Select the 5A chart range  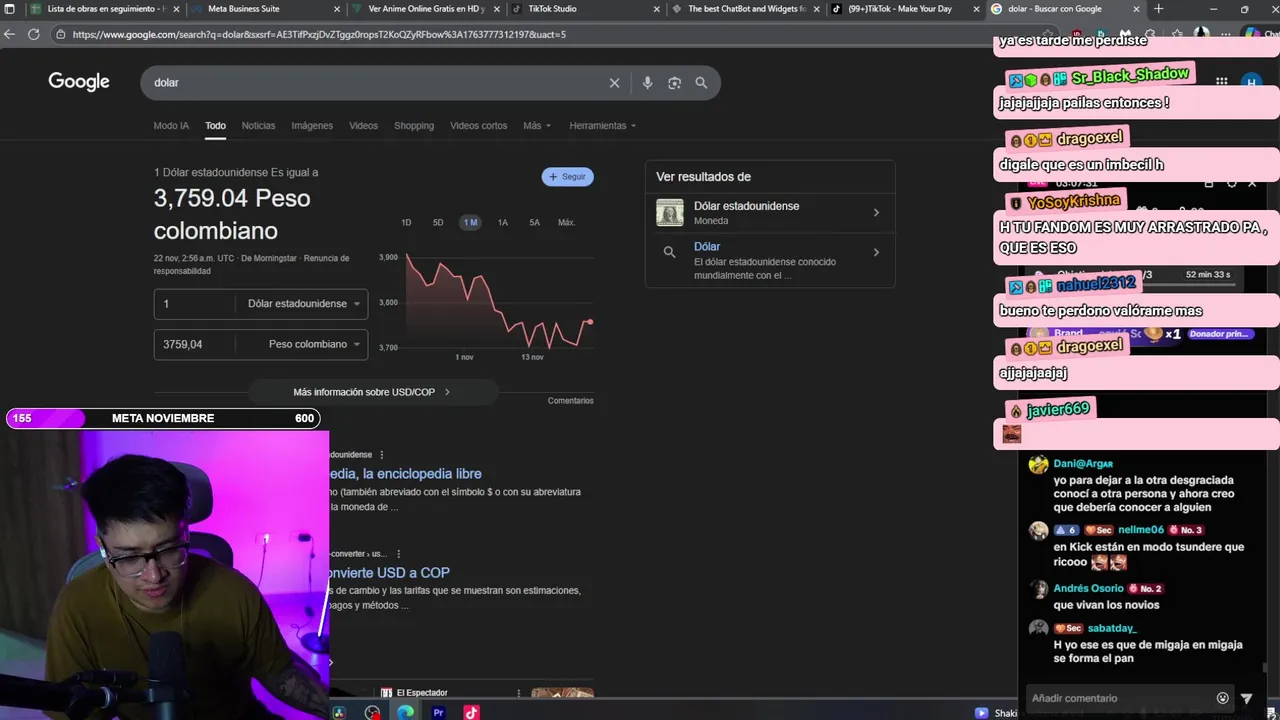[x=535, y=222]
